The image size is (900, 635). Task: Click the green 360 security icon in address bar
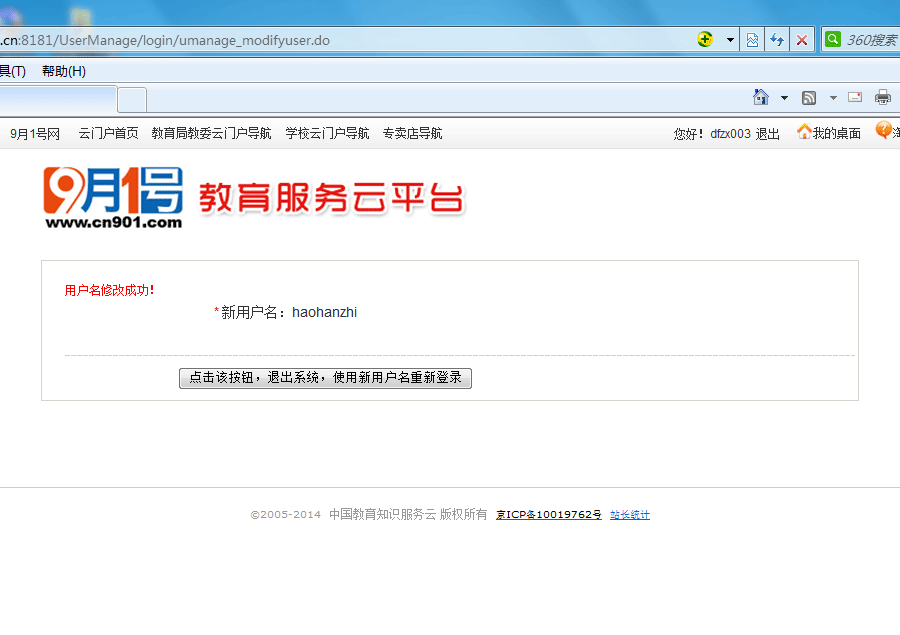tap(705, 40)
